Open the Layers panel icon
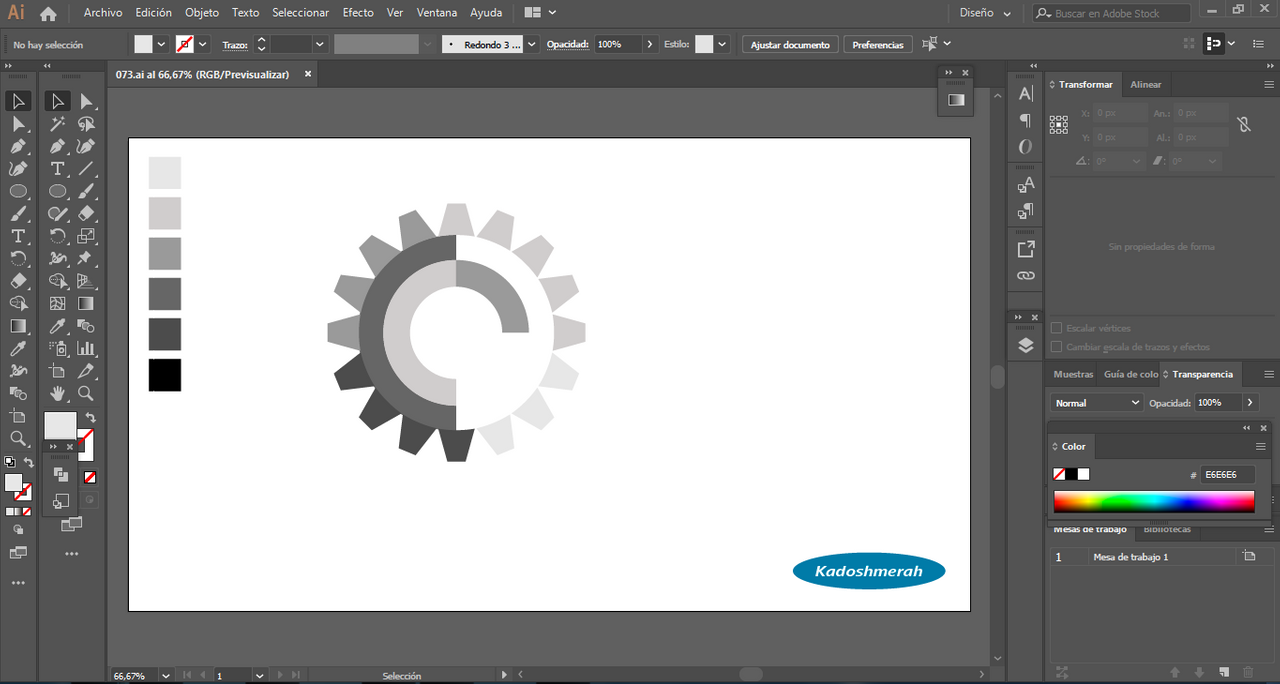Screen dimensions: 1280x684 click(1025, 345)
